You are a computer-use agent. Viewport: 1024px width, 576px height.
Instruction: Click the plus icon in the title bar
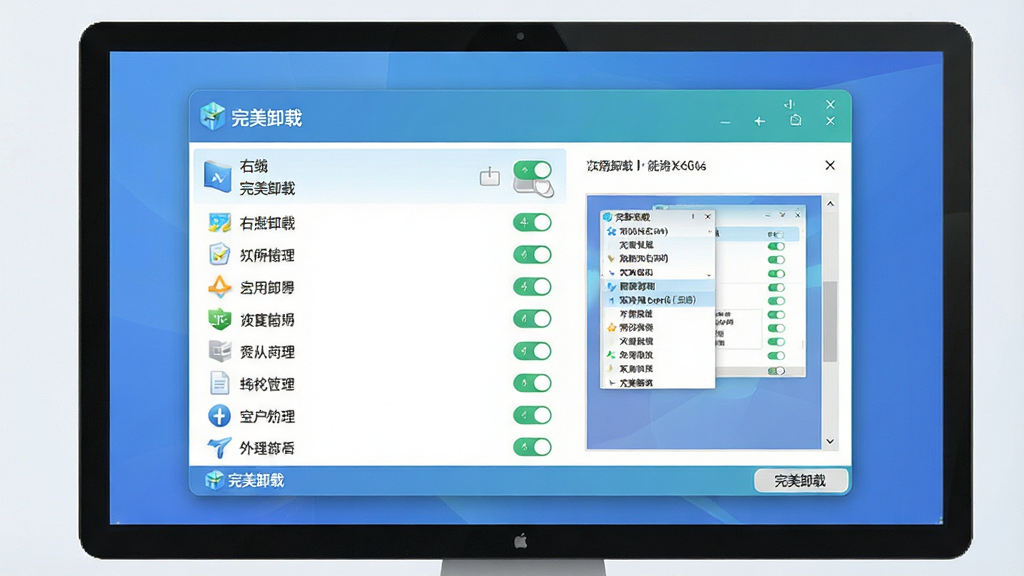point(760,121)
